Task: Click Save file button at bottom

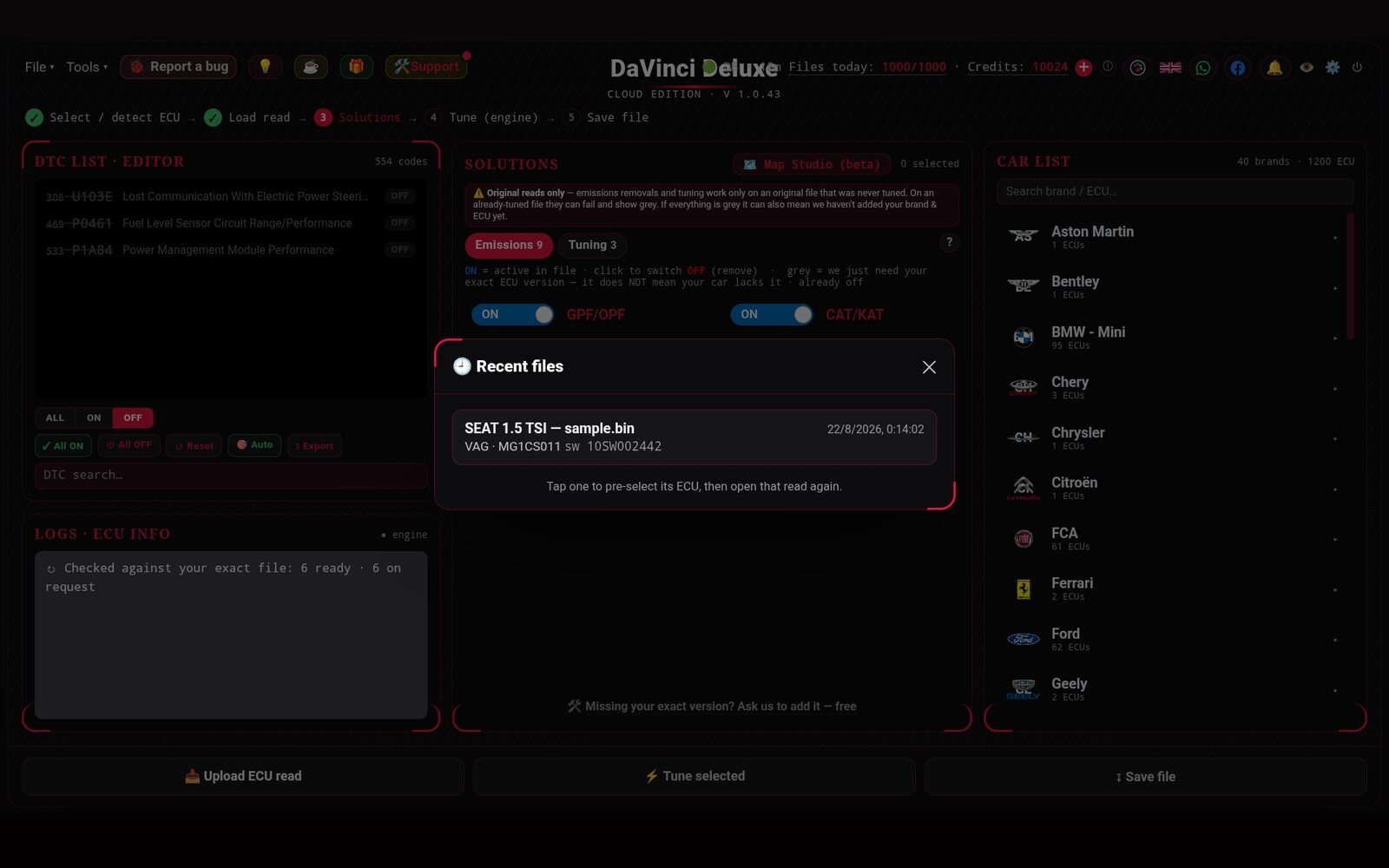Action: coord(1146,776)
